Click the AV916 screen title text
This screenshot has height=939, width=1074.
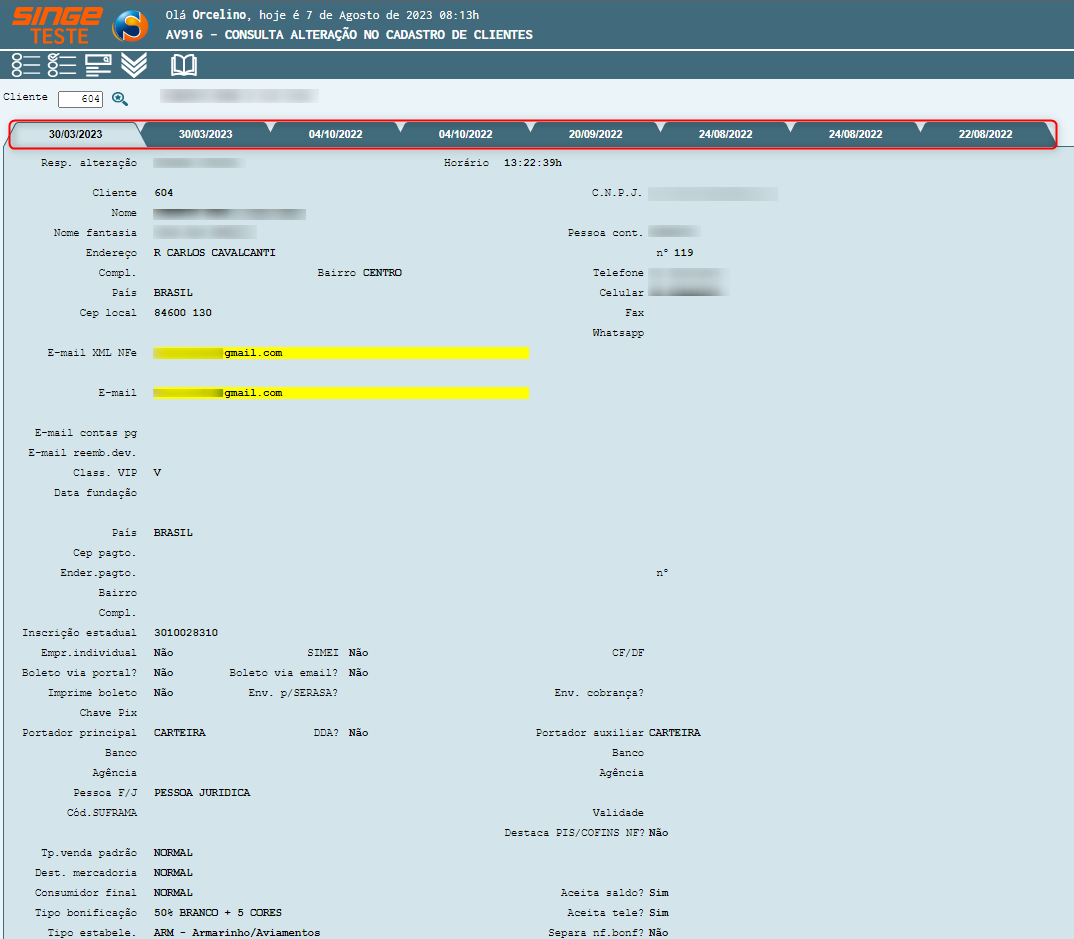point(349,35)
